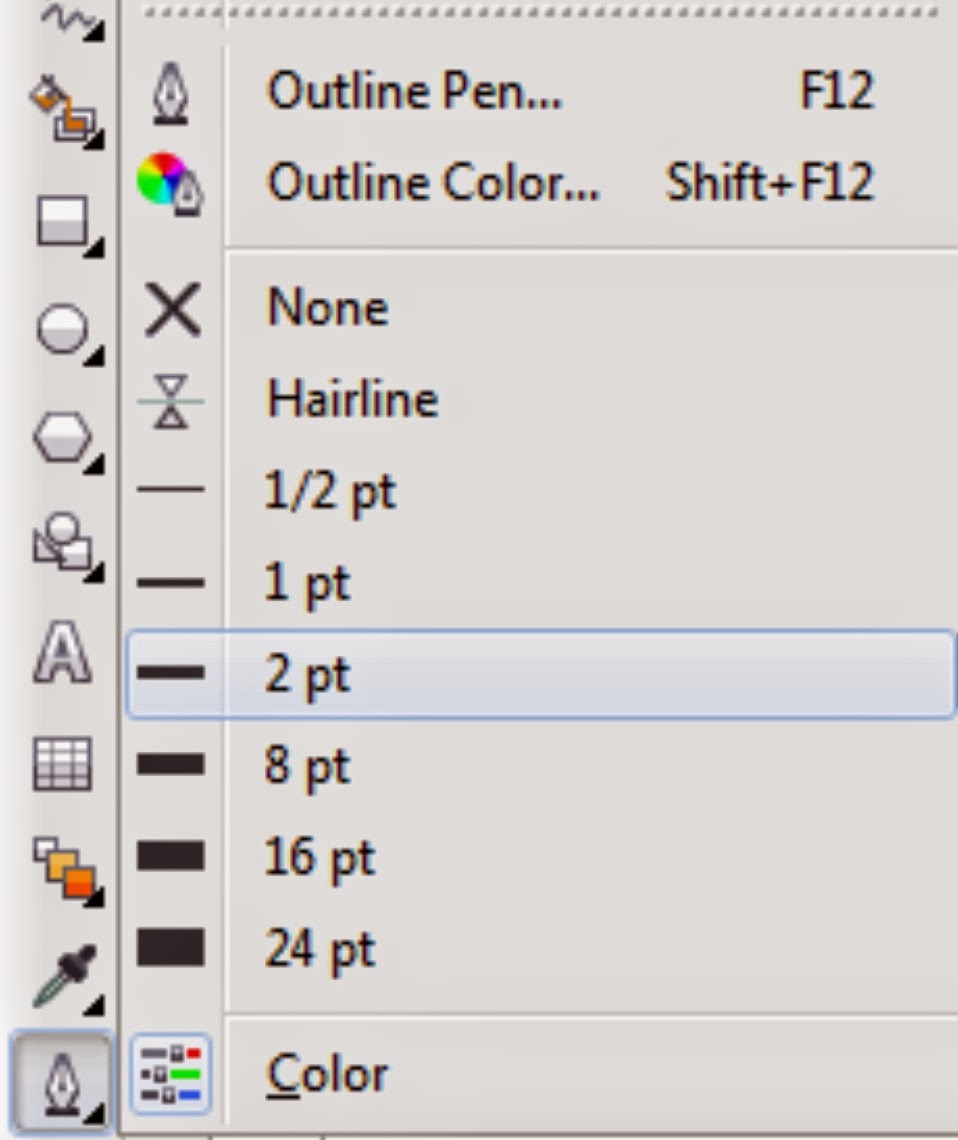Click the Hairline outline icon

point(172,397)
